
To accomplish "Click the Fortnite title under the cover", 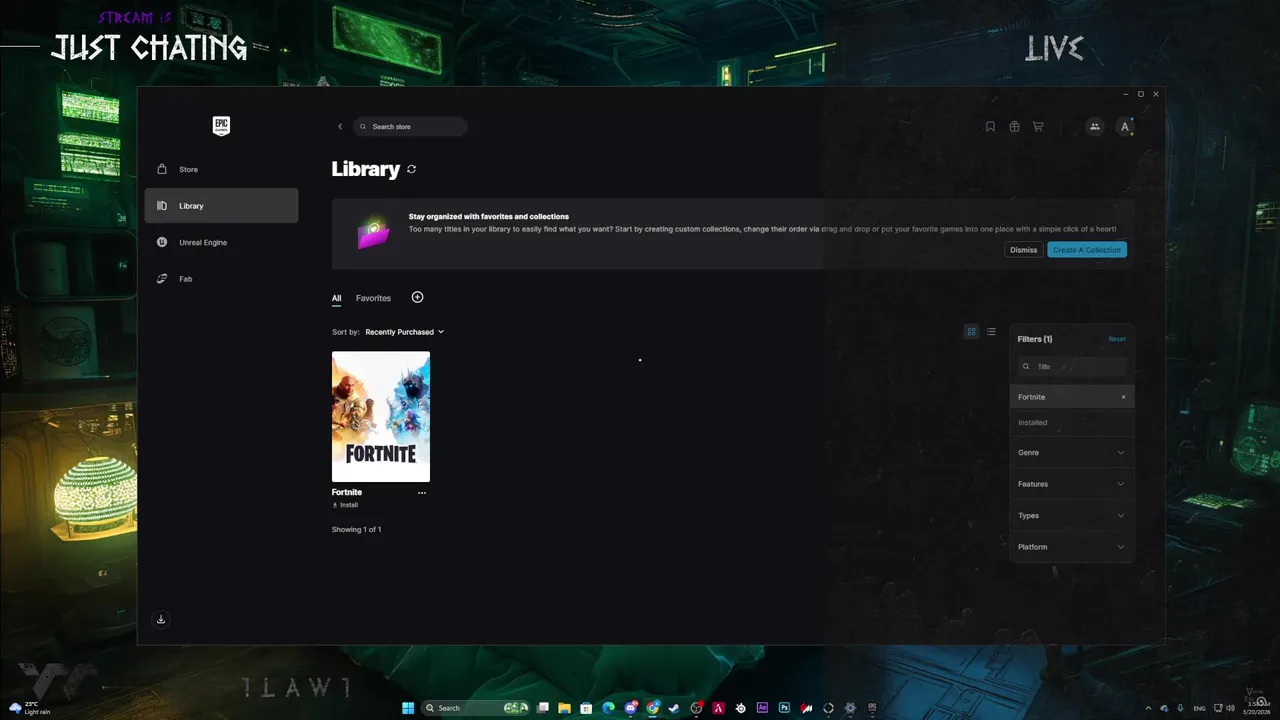I will pyautogui.click(x=347, y=492).
